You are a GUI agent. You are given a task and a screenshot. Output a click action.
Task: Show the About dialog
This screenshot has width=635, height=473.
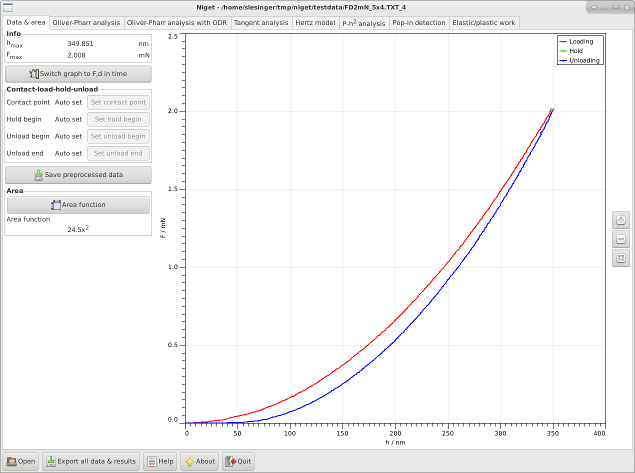click(x=200, y=462)
